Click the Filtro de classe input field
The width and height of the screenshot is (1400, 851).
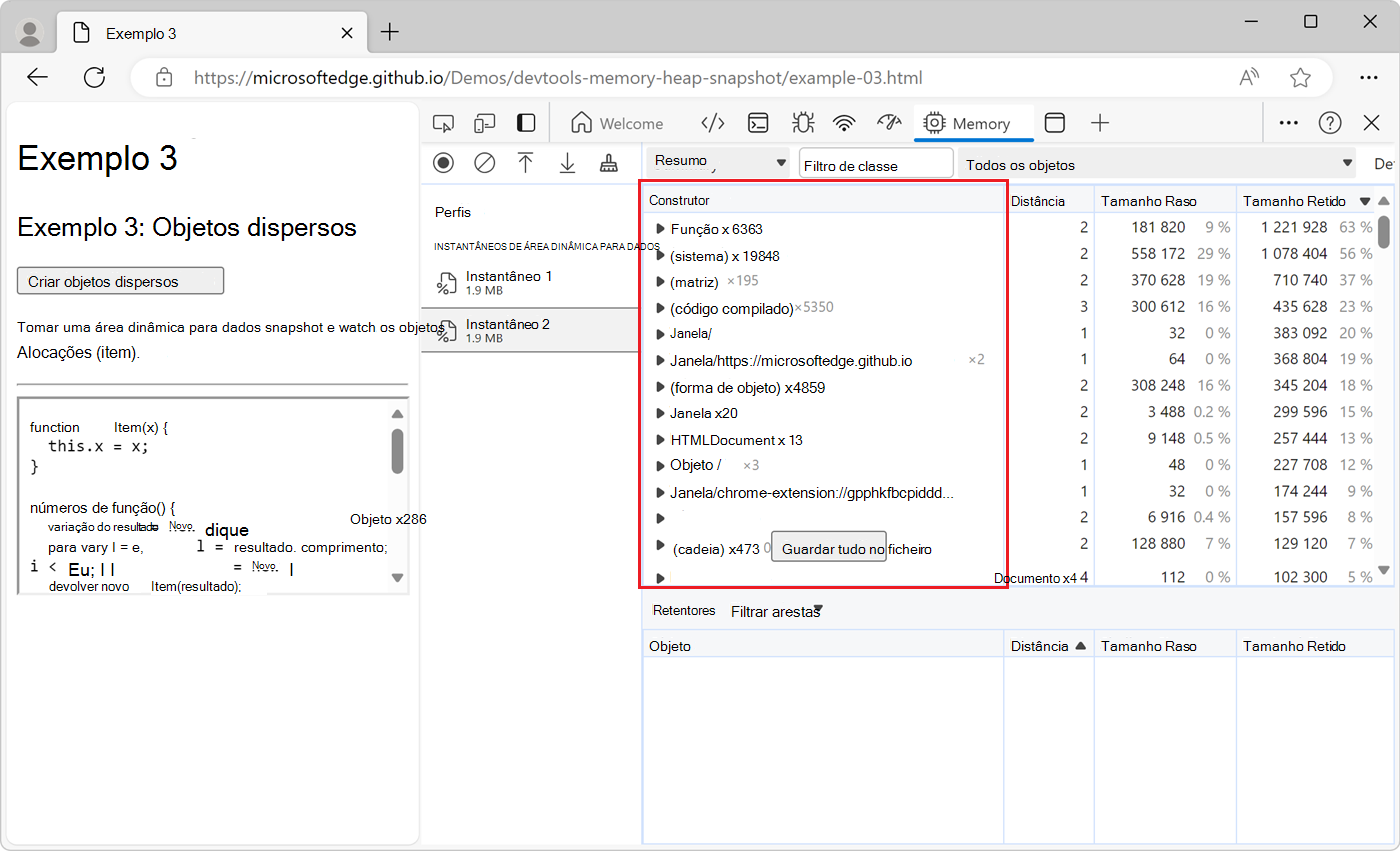pyautogui.click(x=876, y=165)
